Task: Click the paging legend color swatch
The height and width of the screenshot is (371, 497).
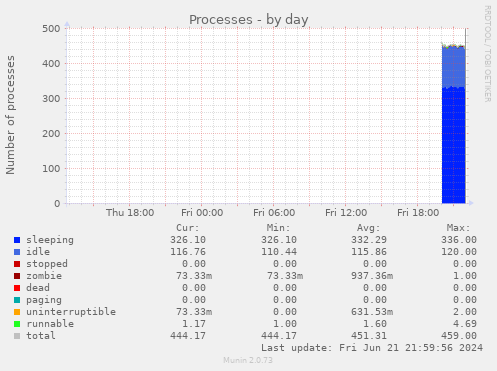Action: (x=17, y=300)
